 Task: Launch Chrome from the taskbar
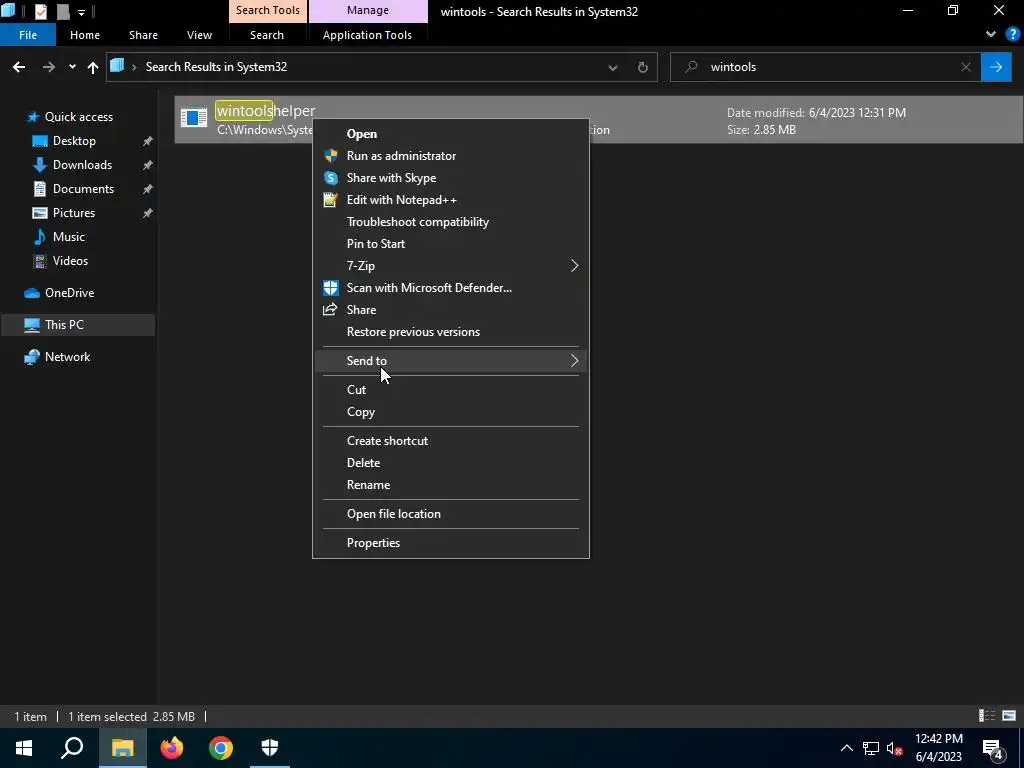point(221,748)
